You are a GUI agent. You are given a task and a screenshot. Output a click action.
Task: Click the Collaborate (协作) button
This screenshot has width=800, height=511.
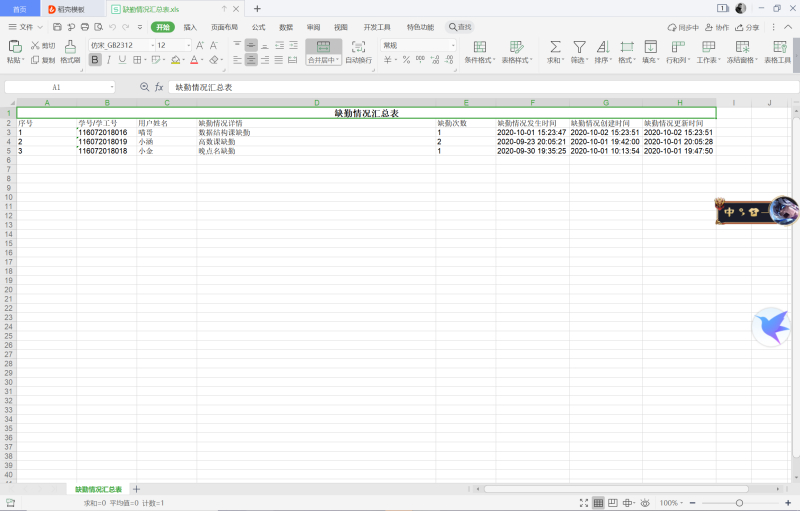717,28
